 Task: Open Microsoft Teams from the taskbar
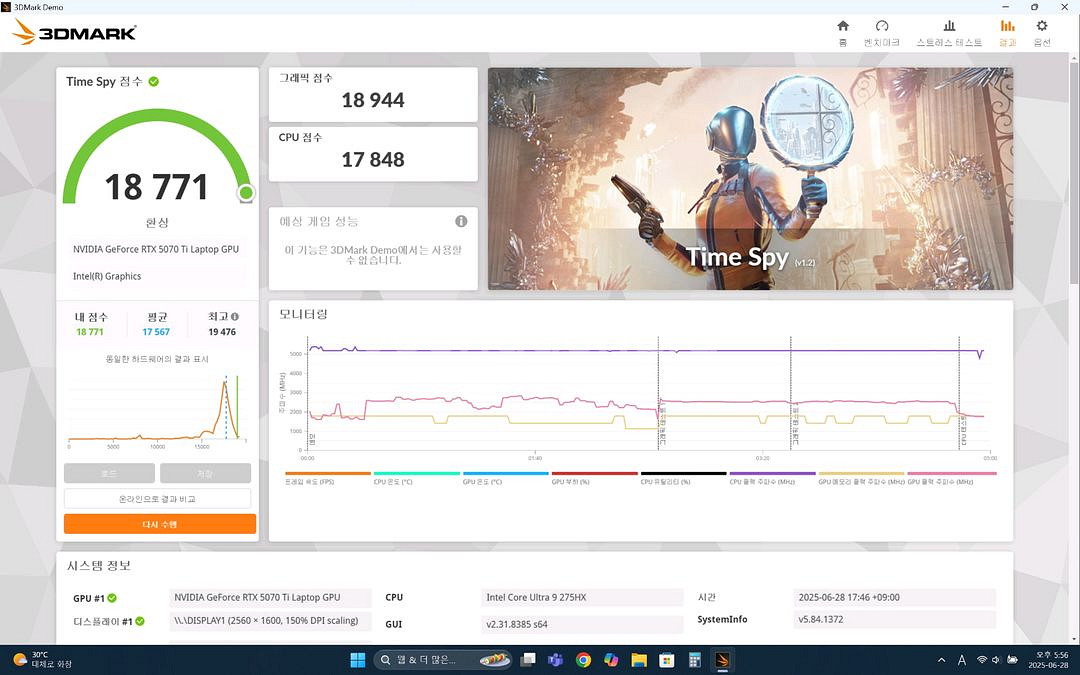click(x=556, y=660)
